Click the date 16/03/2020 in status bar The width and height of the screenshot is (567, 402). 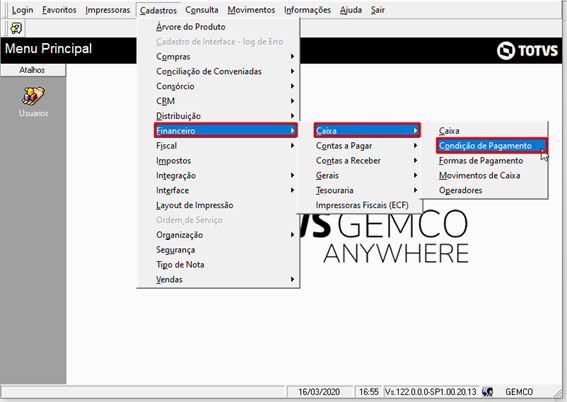(319, 392)
